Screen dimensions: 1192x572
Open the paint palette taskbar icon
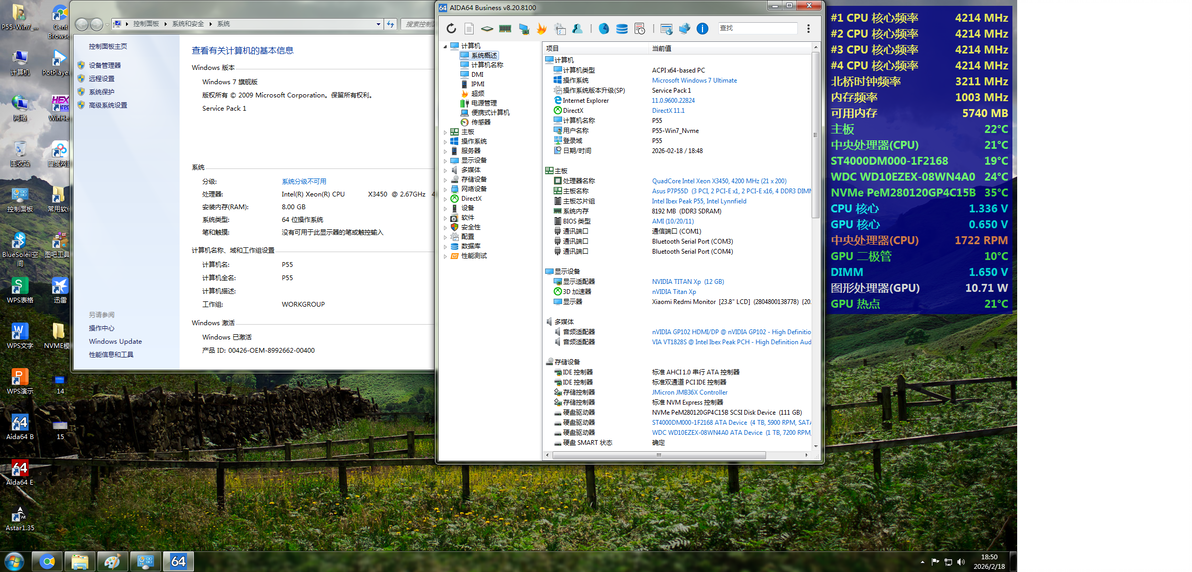[113, 561]
